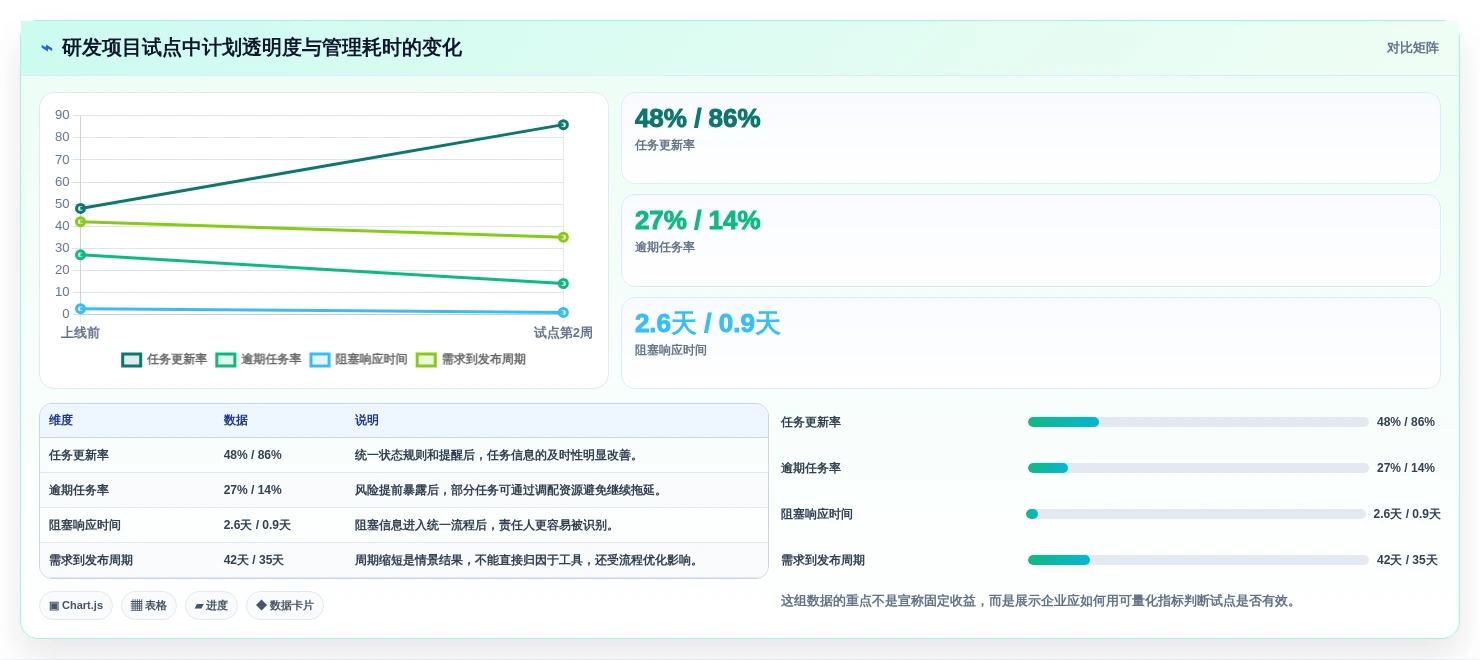Click the 进度 tag
Screen dimensions: 1480x660
pyautogui.click(x=211, y=605)
